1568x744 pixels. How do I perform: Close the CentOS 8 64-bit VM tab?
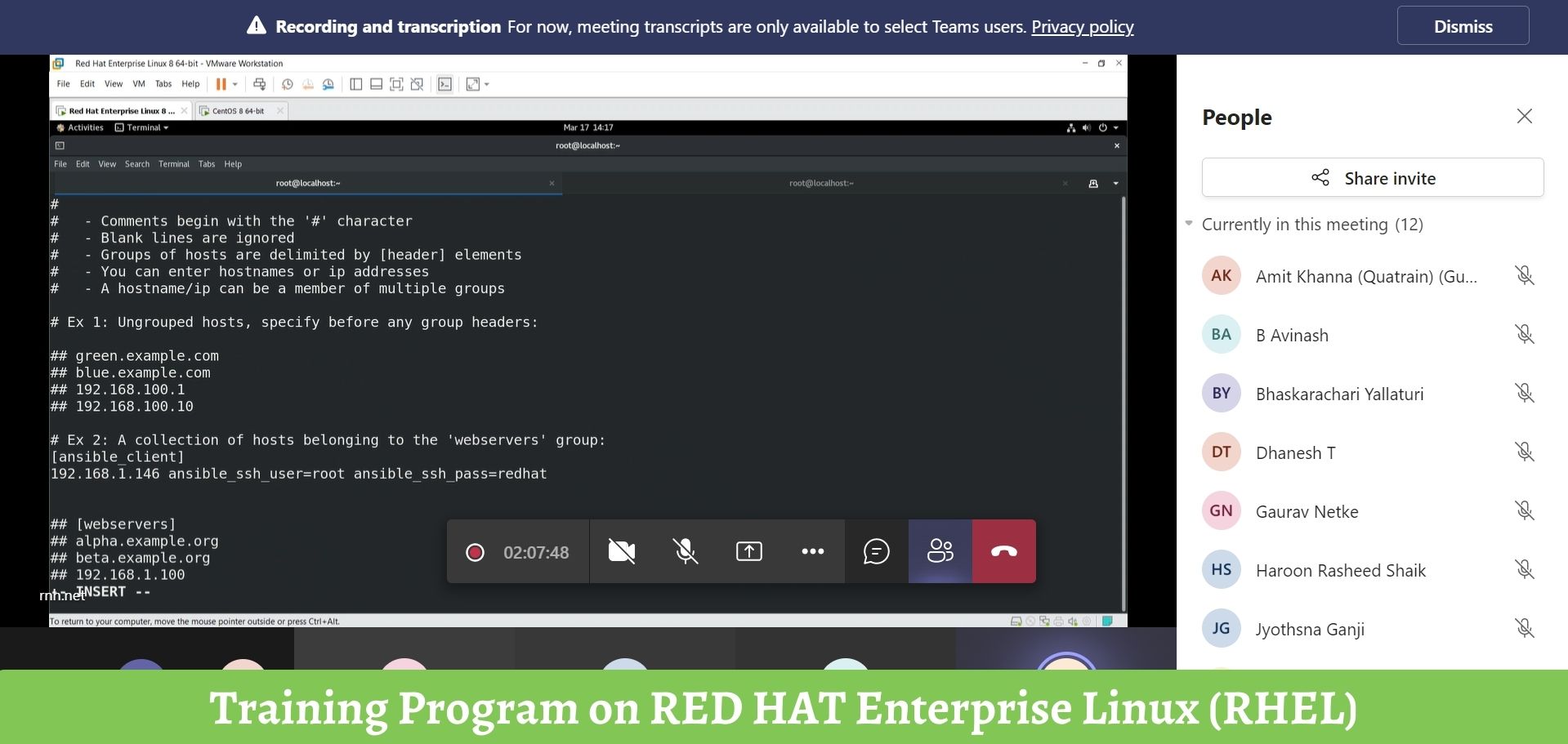(x=280, y=110)
